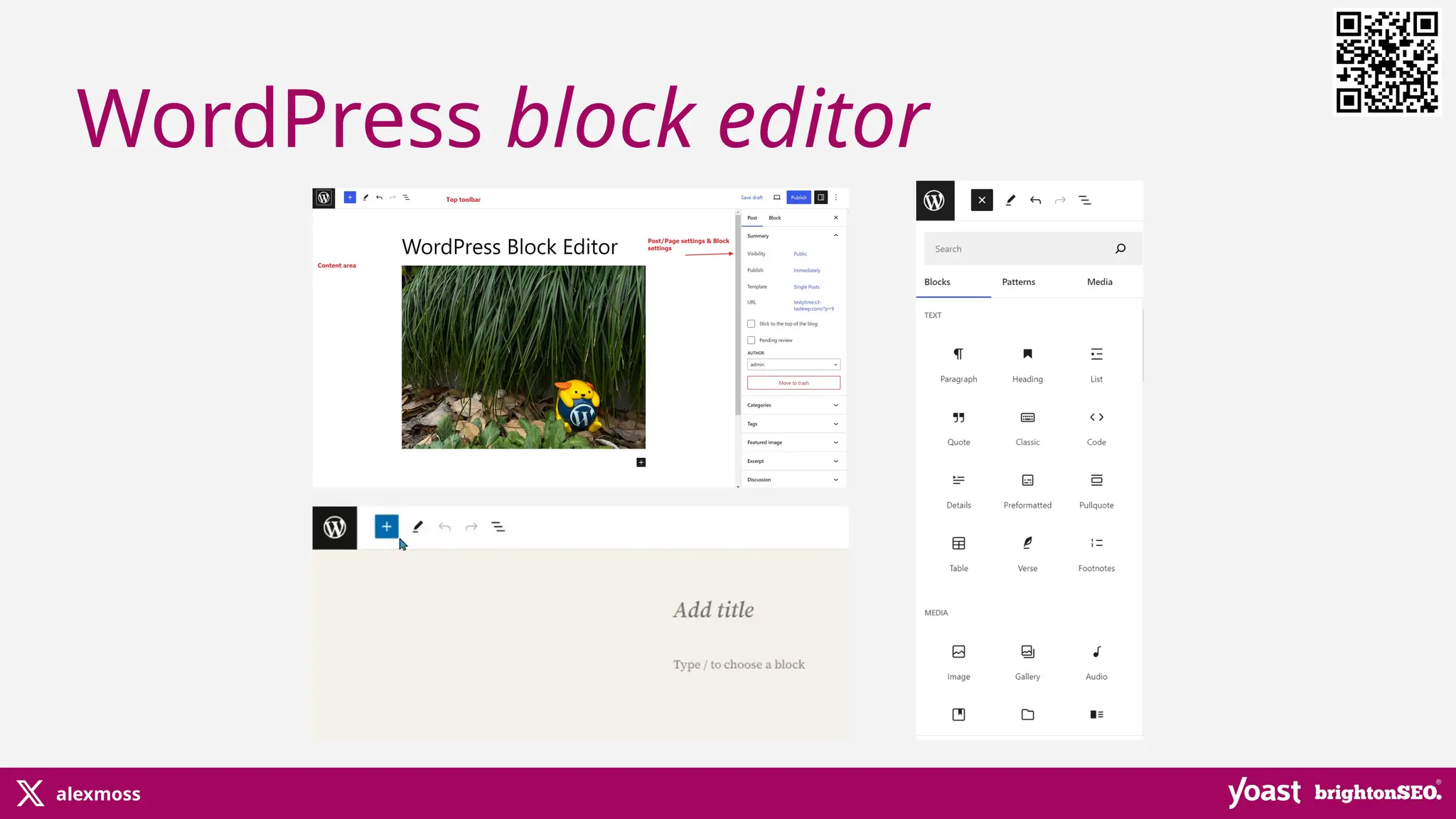Open publish date setting labeled Immediately
Viewport: 1456px width, 819px height.
click(807, 270)
